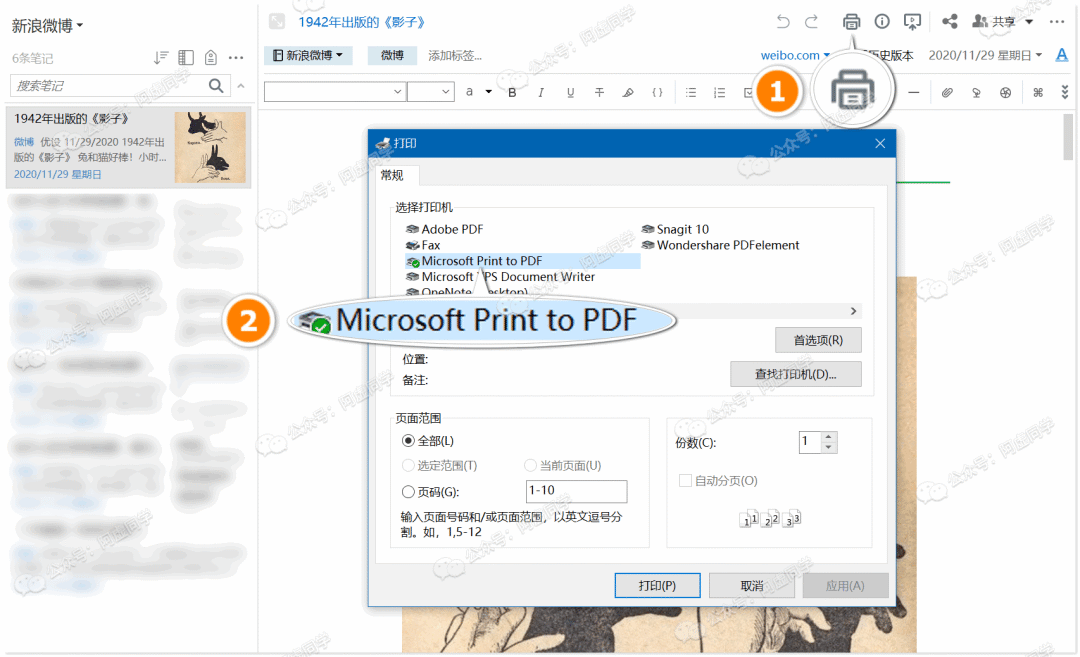Screen dimensions: 1080x657
Task: Click the 取消 button
Action: [751, 585]
